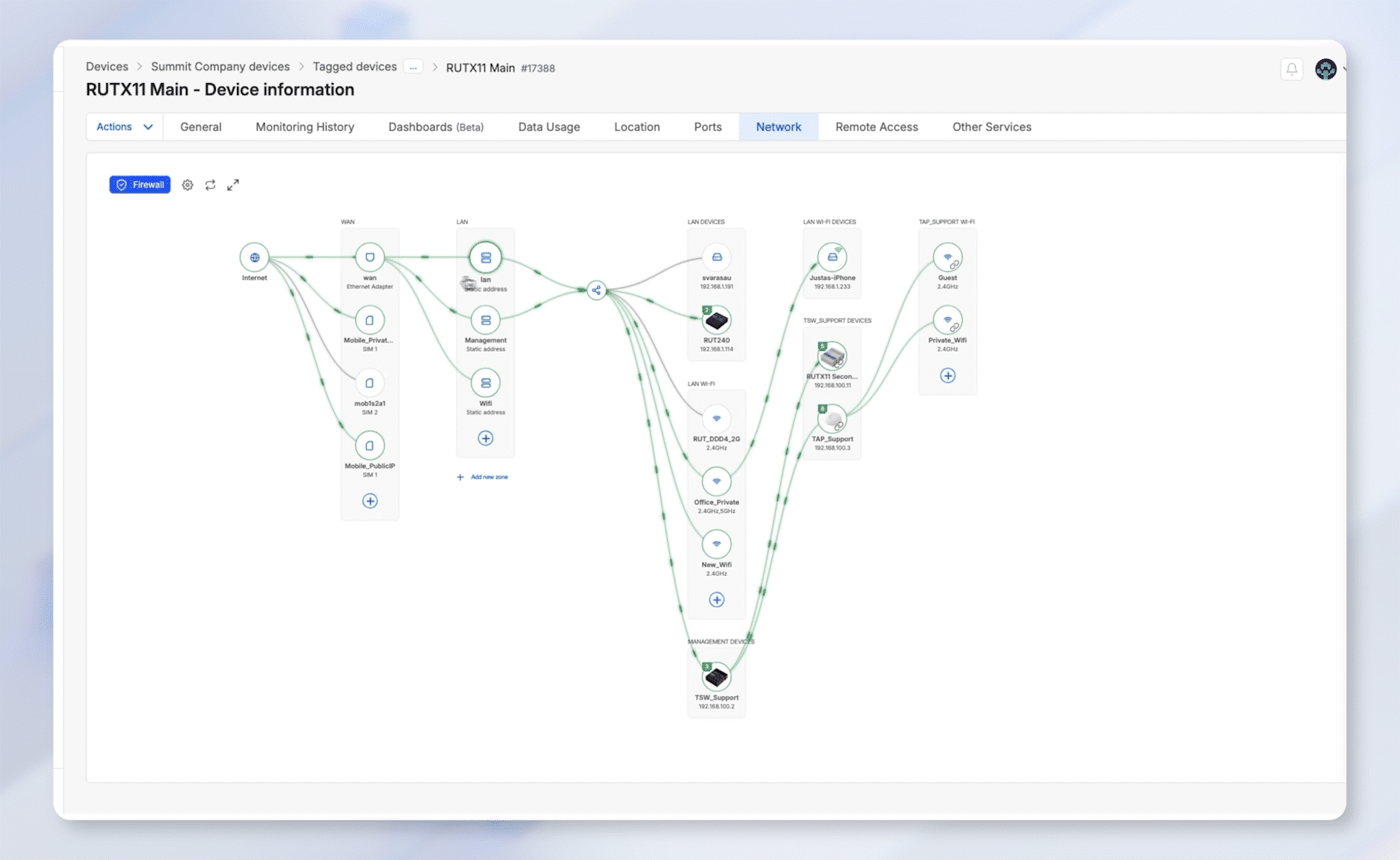Go to Summit Company devices breadcrumb
Viewport: 1400px width, 860px height.
point(220,67)
